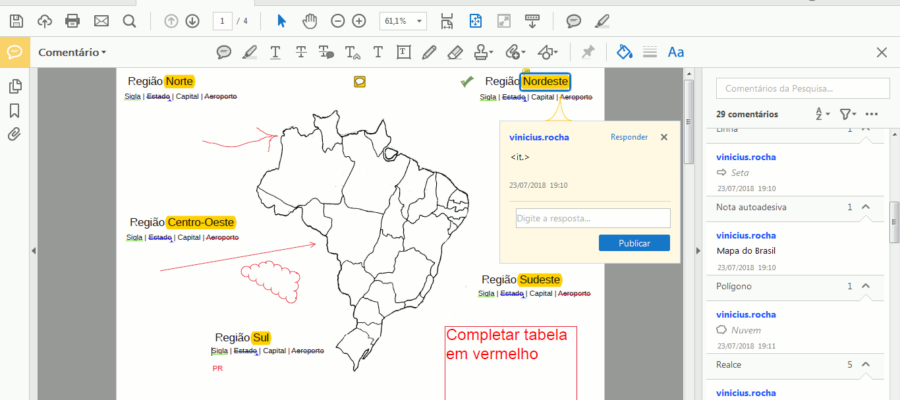Image resolution: width=900 pixels, height=400 pixels.
Task: Select the replace text note tool
Action: (x=327, y=52)
